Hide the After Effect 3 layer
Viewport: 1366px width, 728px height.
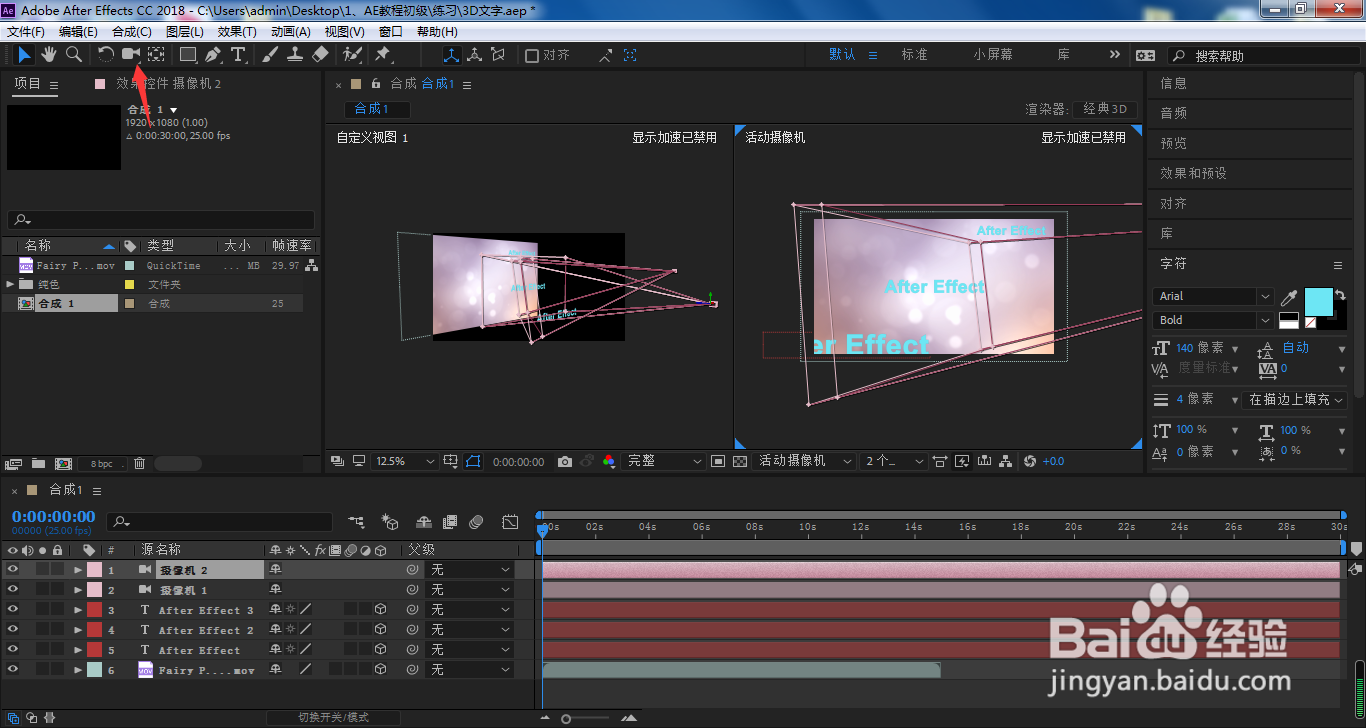coord(13,609)
